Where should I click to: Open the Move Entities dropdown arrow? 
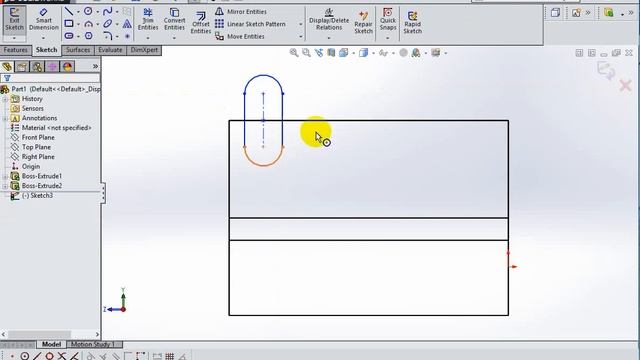click(x=301, y=37)
